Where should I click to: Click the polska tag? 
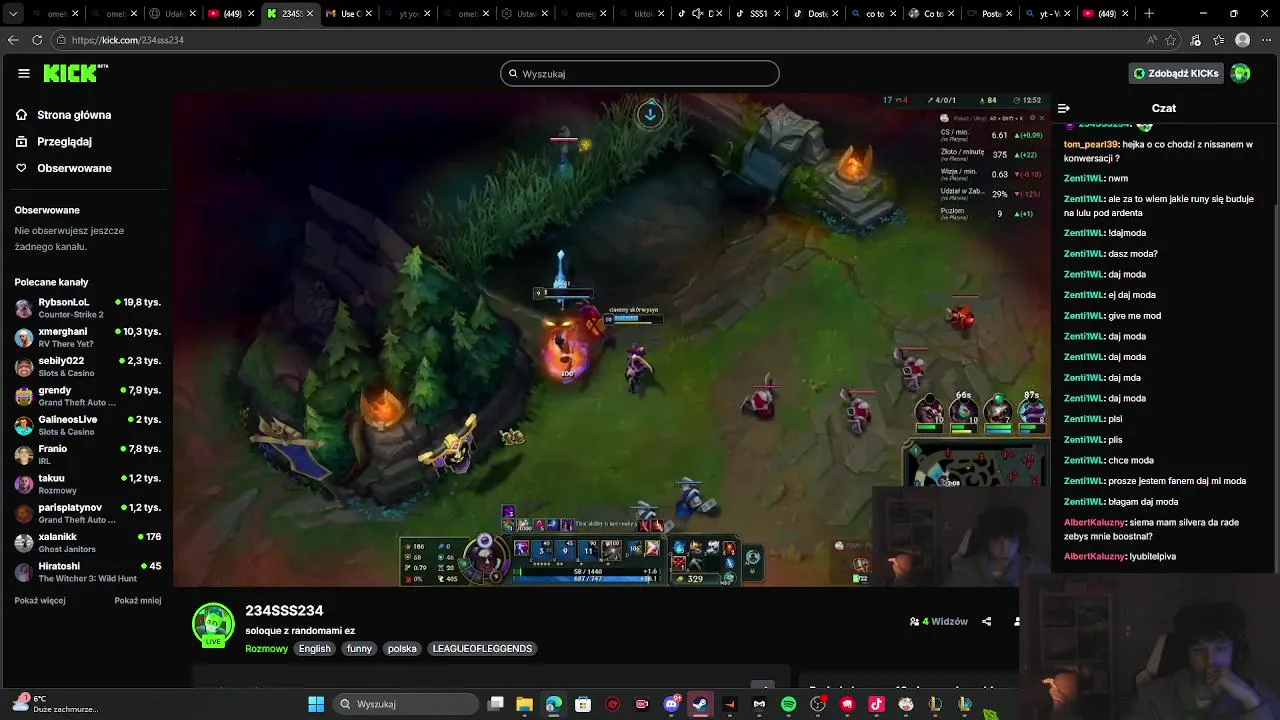(x=402, y=649)
